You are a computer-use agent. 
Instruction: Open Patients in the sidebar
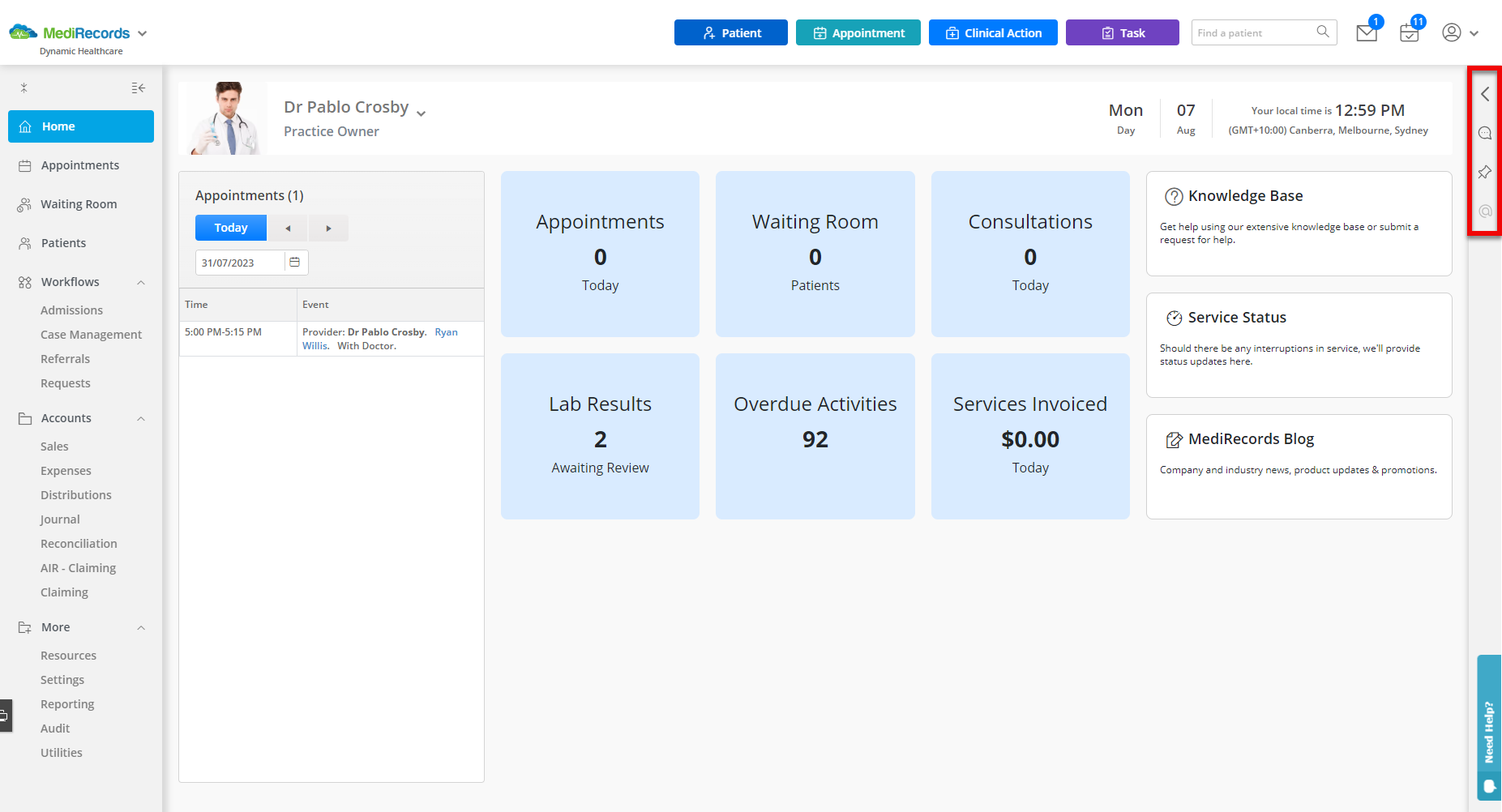[63, 243]
